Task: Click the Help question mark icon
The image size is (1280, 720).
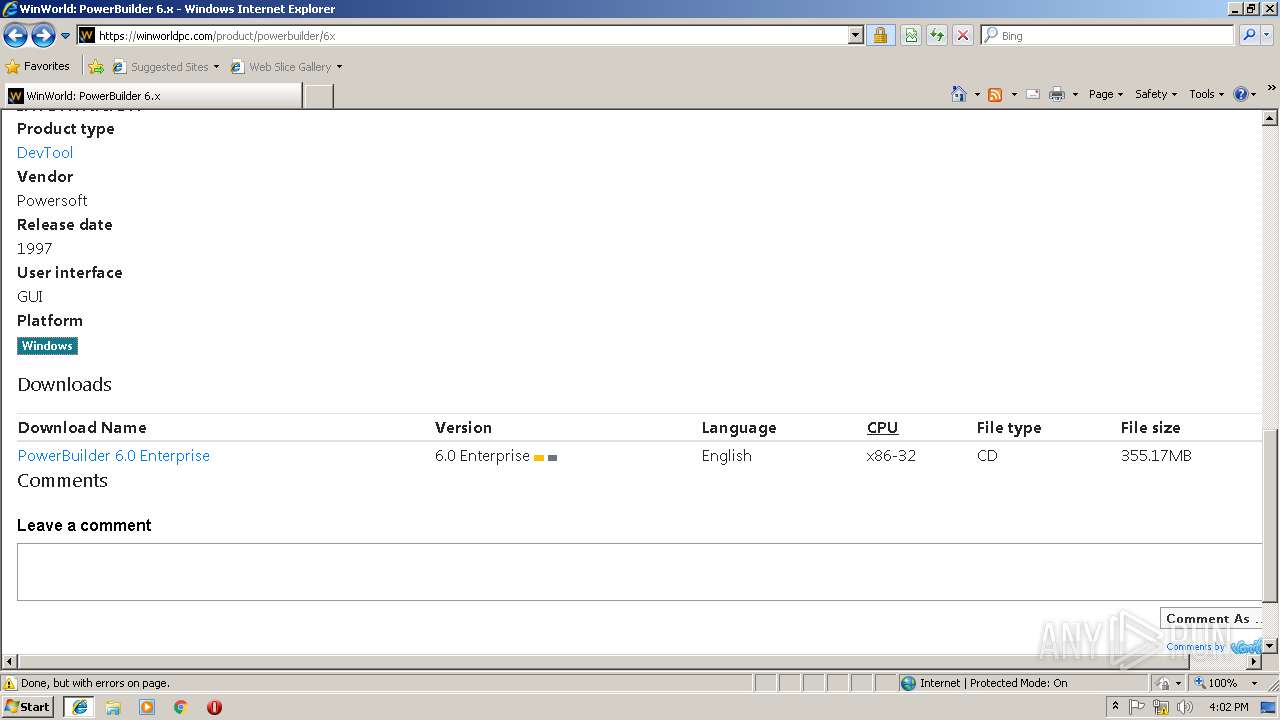Action: click(1241, 94)
